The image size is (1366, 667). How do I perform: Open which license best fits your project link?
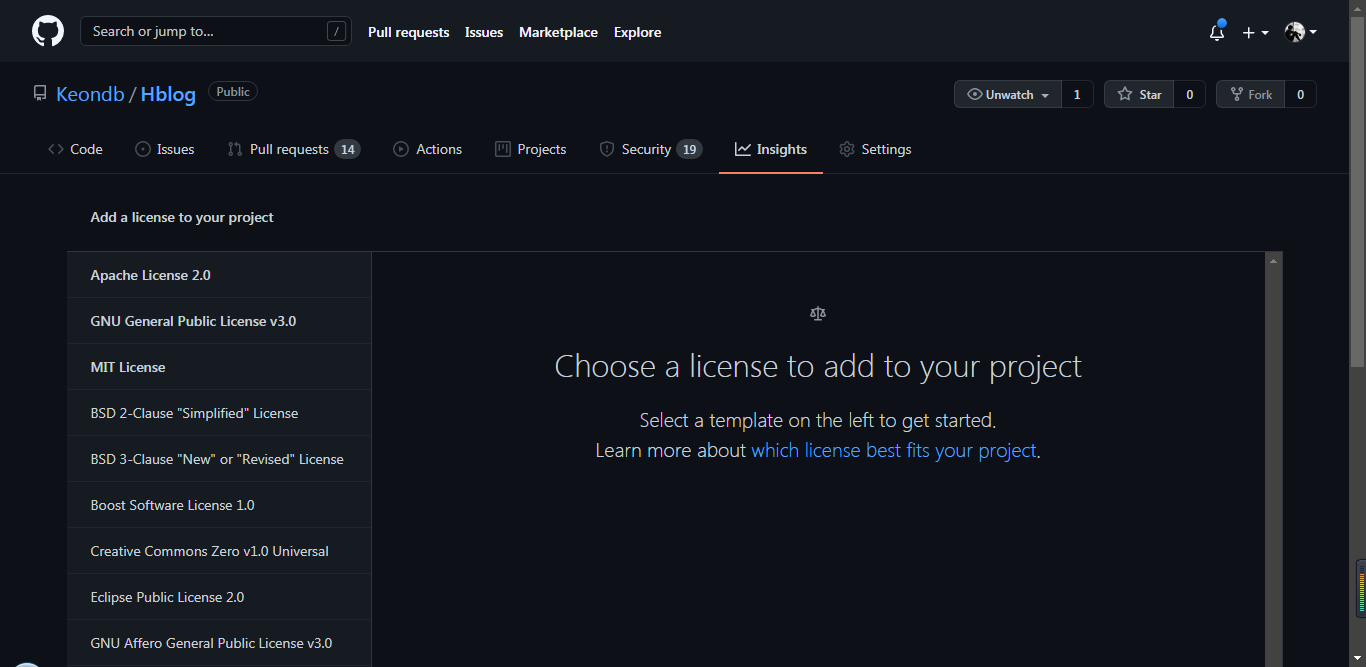(x=894, y=450)
